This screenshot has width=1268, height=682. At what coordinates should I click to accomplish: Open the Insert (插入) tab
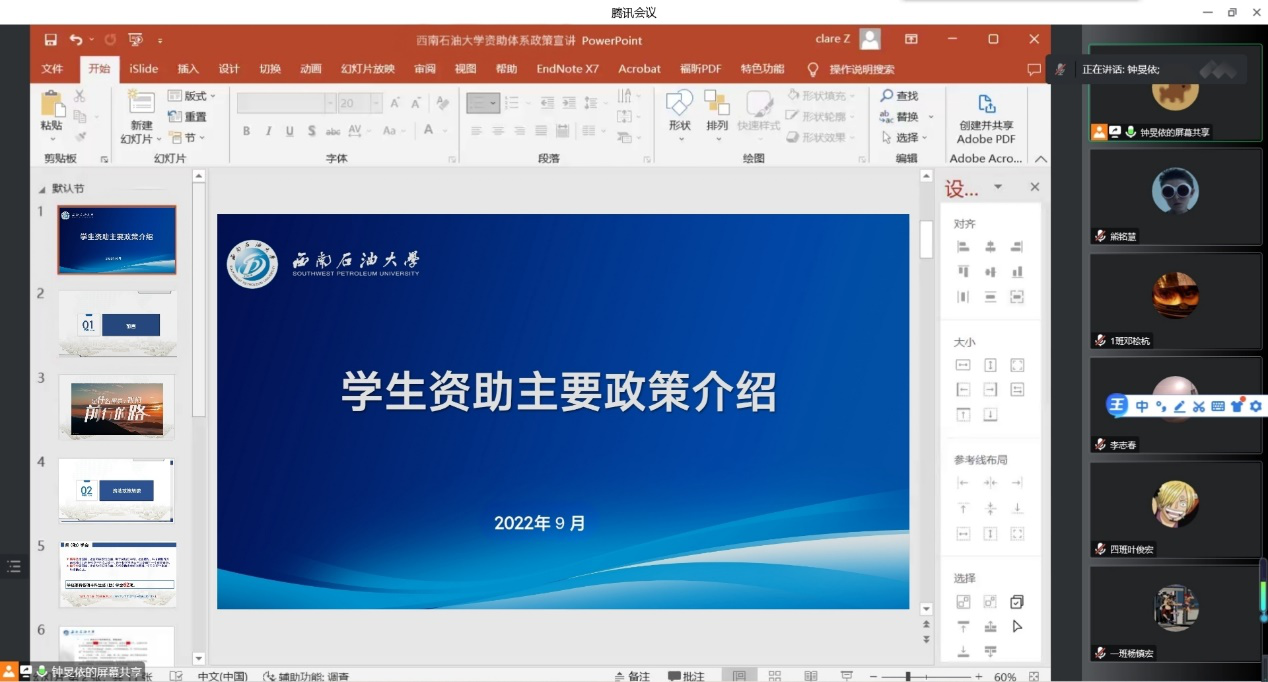pos(188,69)
